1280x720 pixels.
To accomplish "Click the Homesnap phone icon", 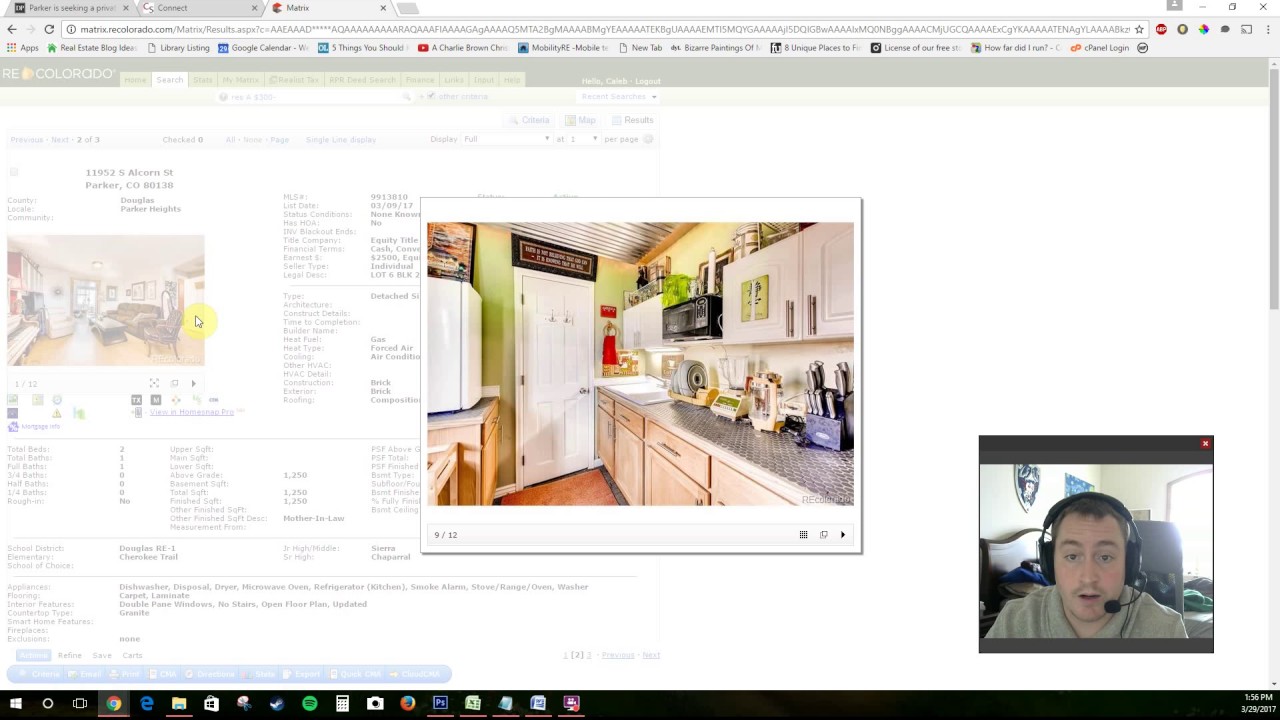I will [x=138, y=412].
